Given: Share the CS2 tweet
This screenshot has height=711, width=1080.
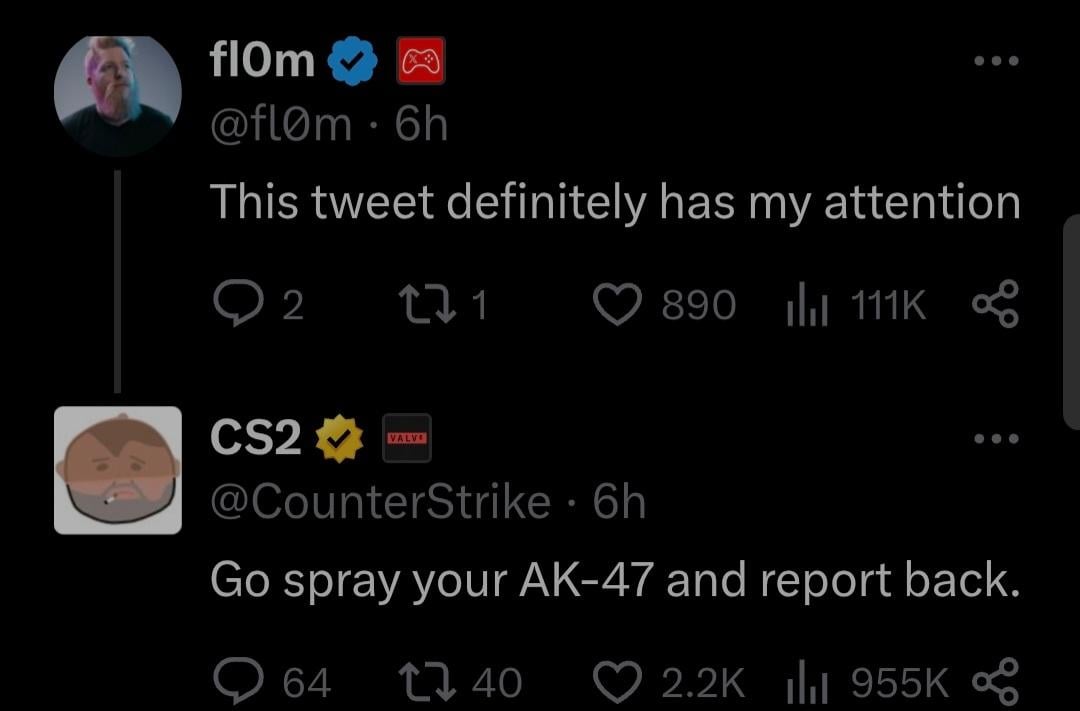Looking at the screenshot, I should coord(996,682).
